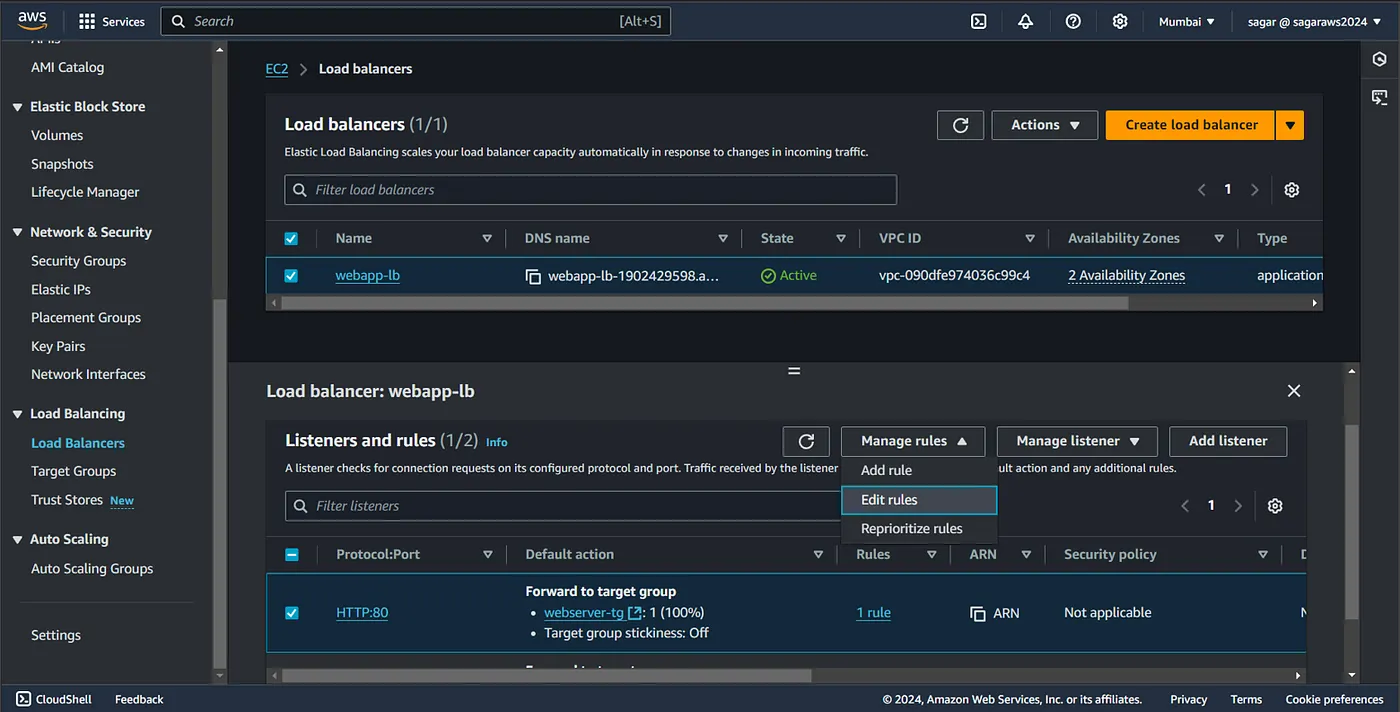
Task: Collapse the Manage rules dropdown
Action: 913,441
